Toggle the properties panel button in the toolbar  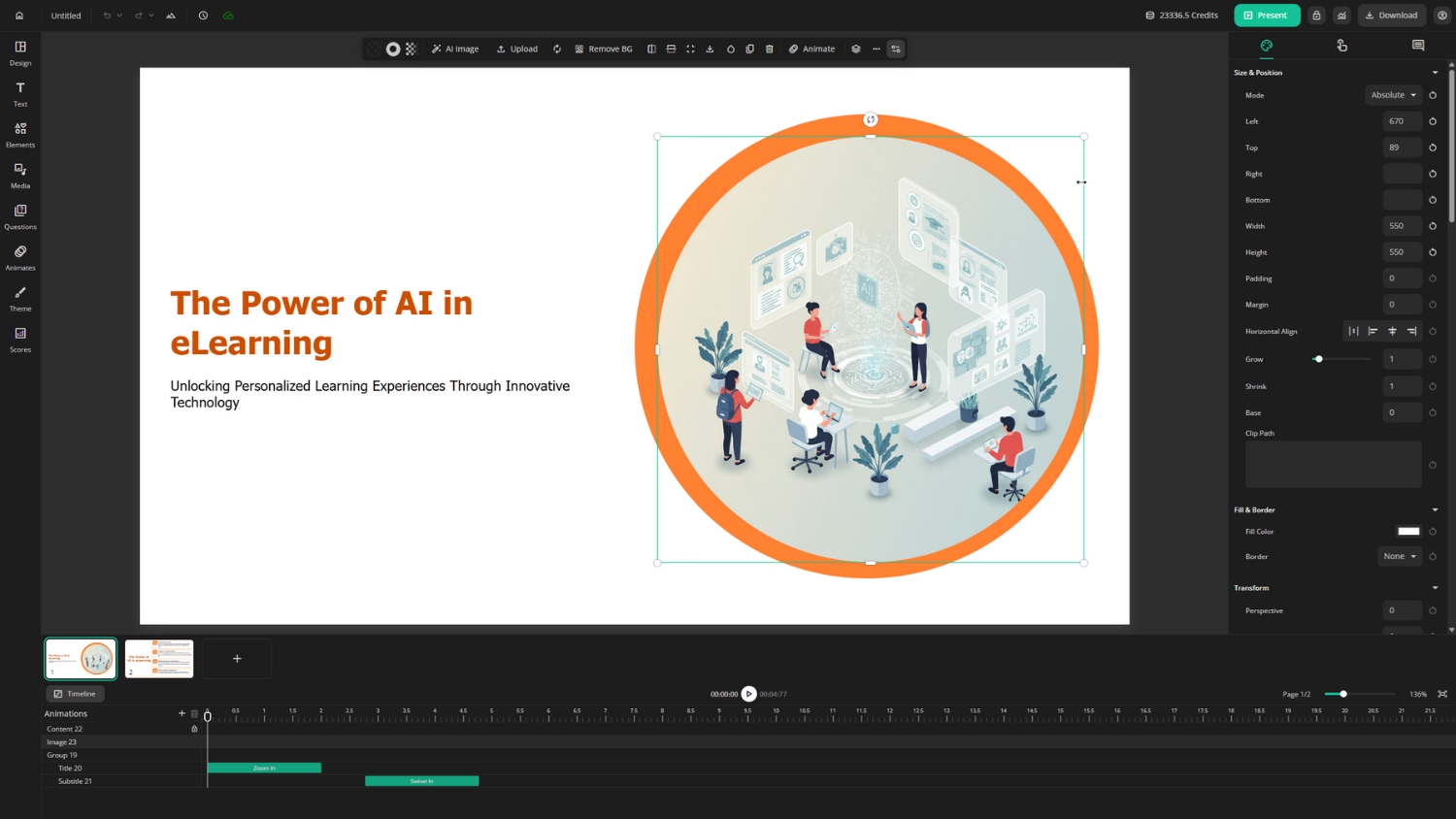[x=896, y=49]
